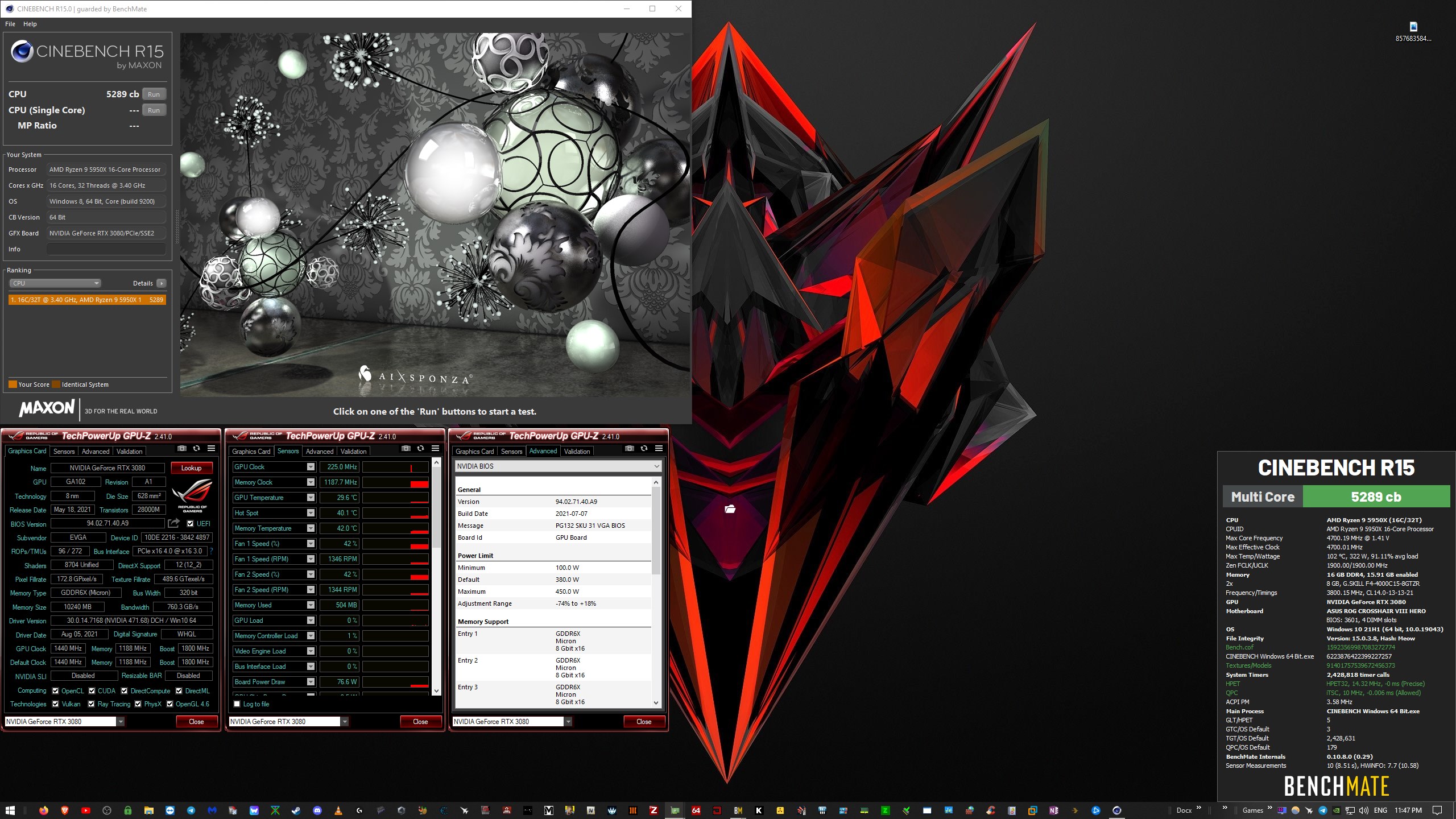The image size is (1456, 819).
Task: Click the Bus Interface question mark icon
Action: pyautogui.click(x=212, y=551)
